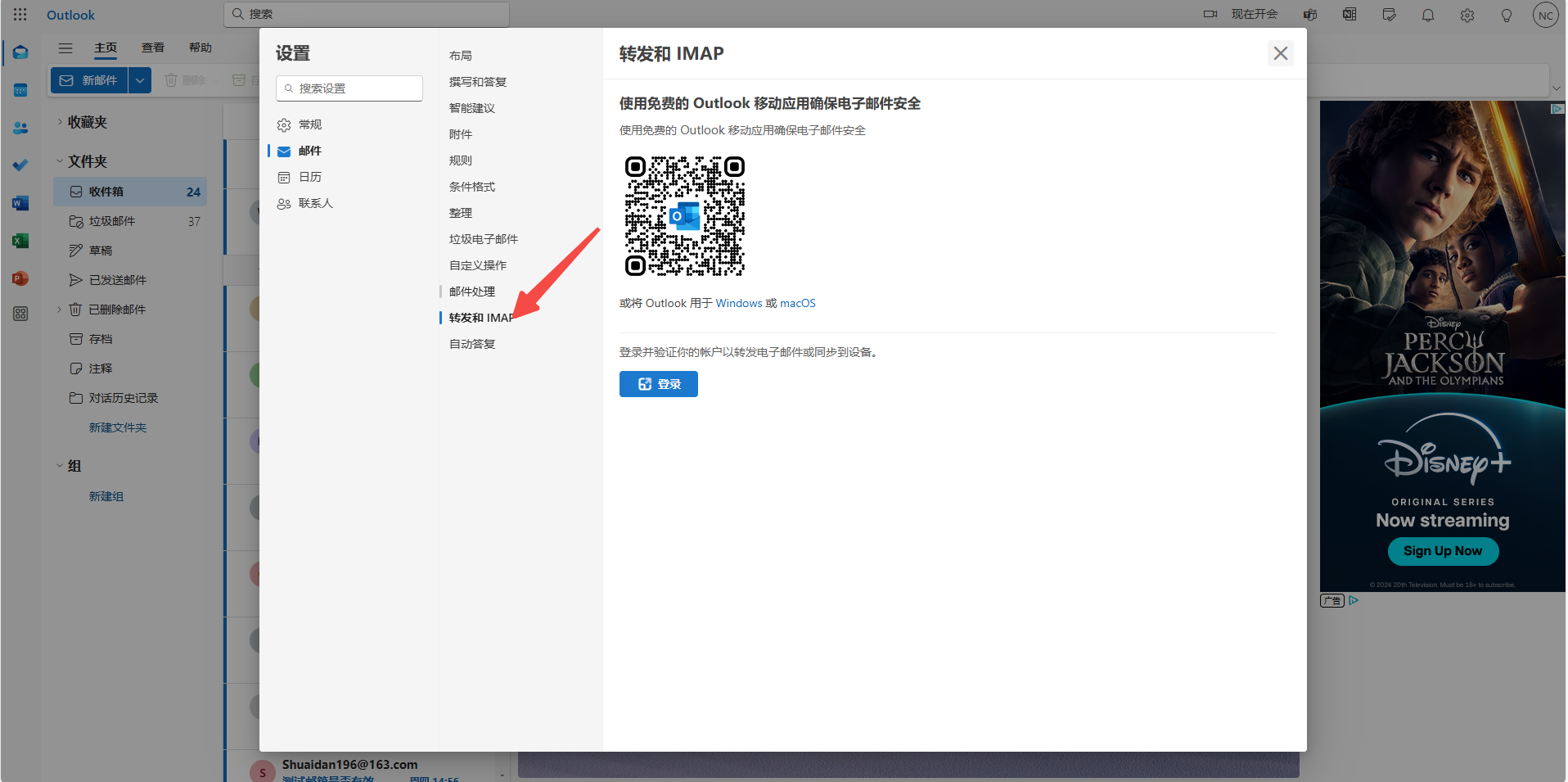1568x782 pixels.
Task: Open the Drafts (草稿) folder
Action: coord(130,251)
